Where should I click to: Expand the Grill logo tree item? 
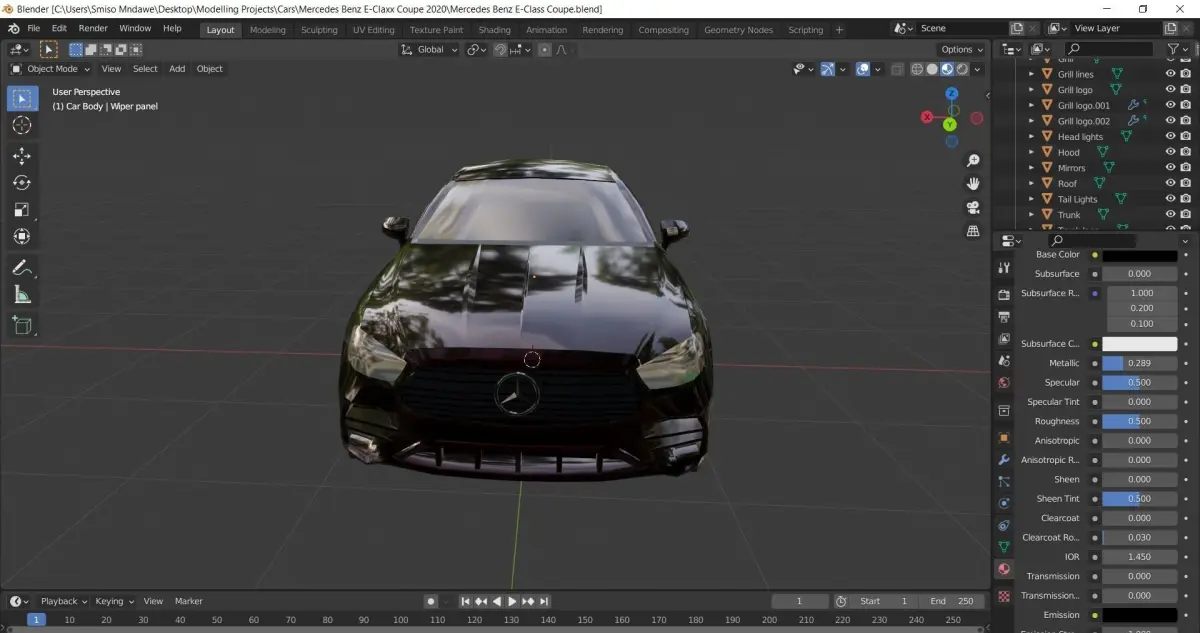click(1032, 90)
